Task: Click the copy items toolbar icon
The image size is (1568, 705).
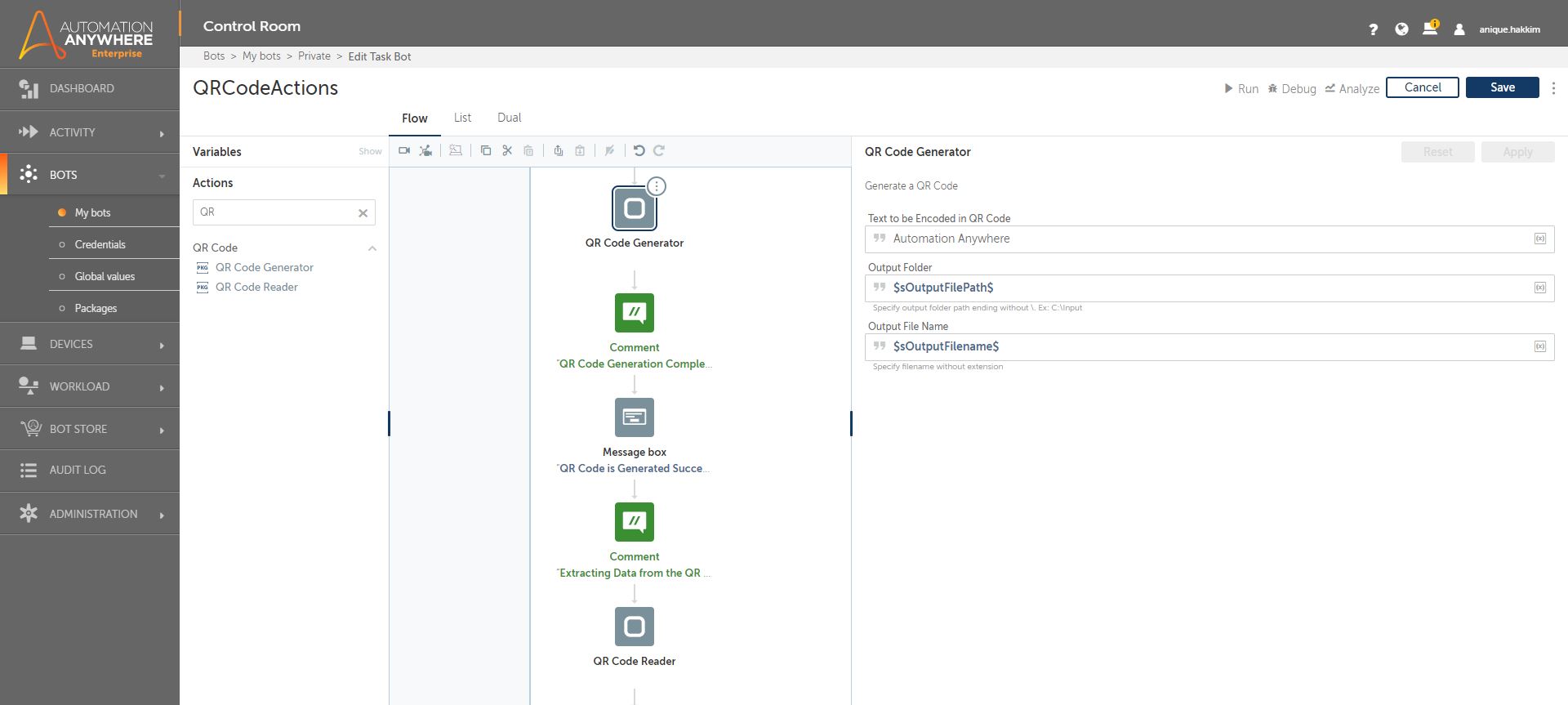Action: 486,150
